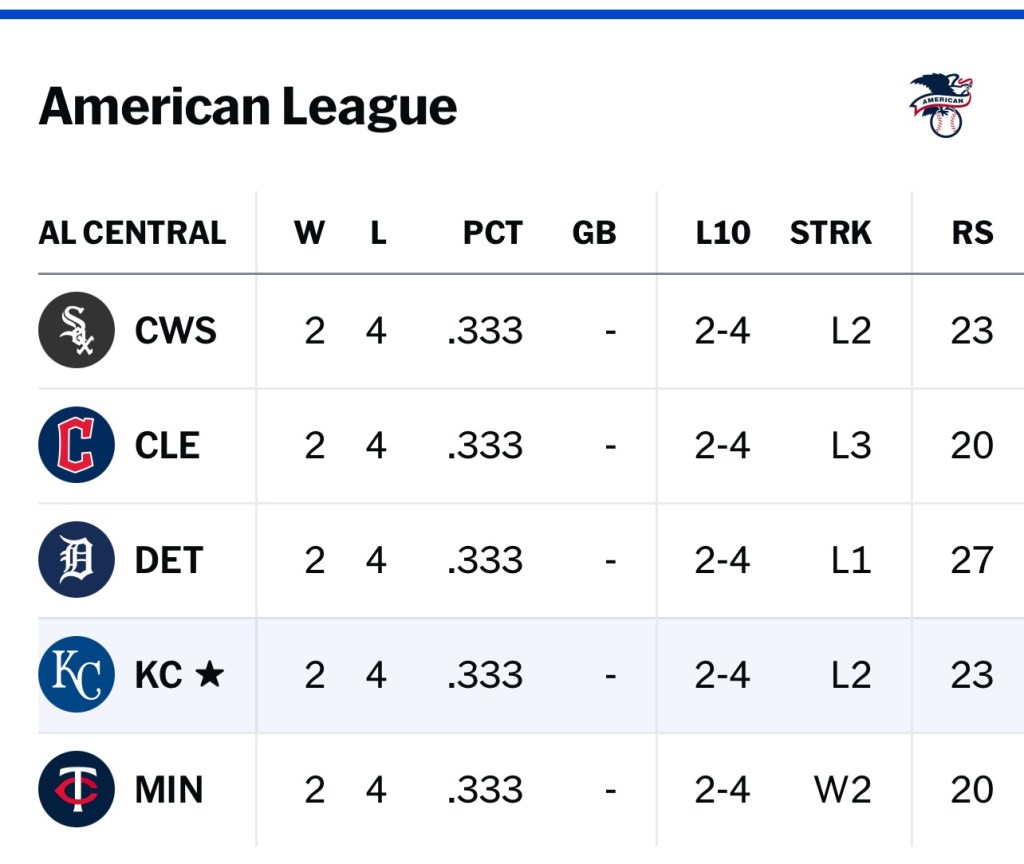Click the favorite star beside KC
Screen dimensions: 1024x864
click(x=209, y=675)
